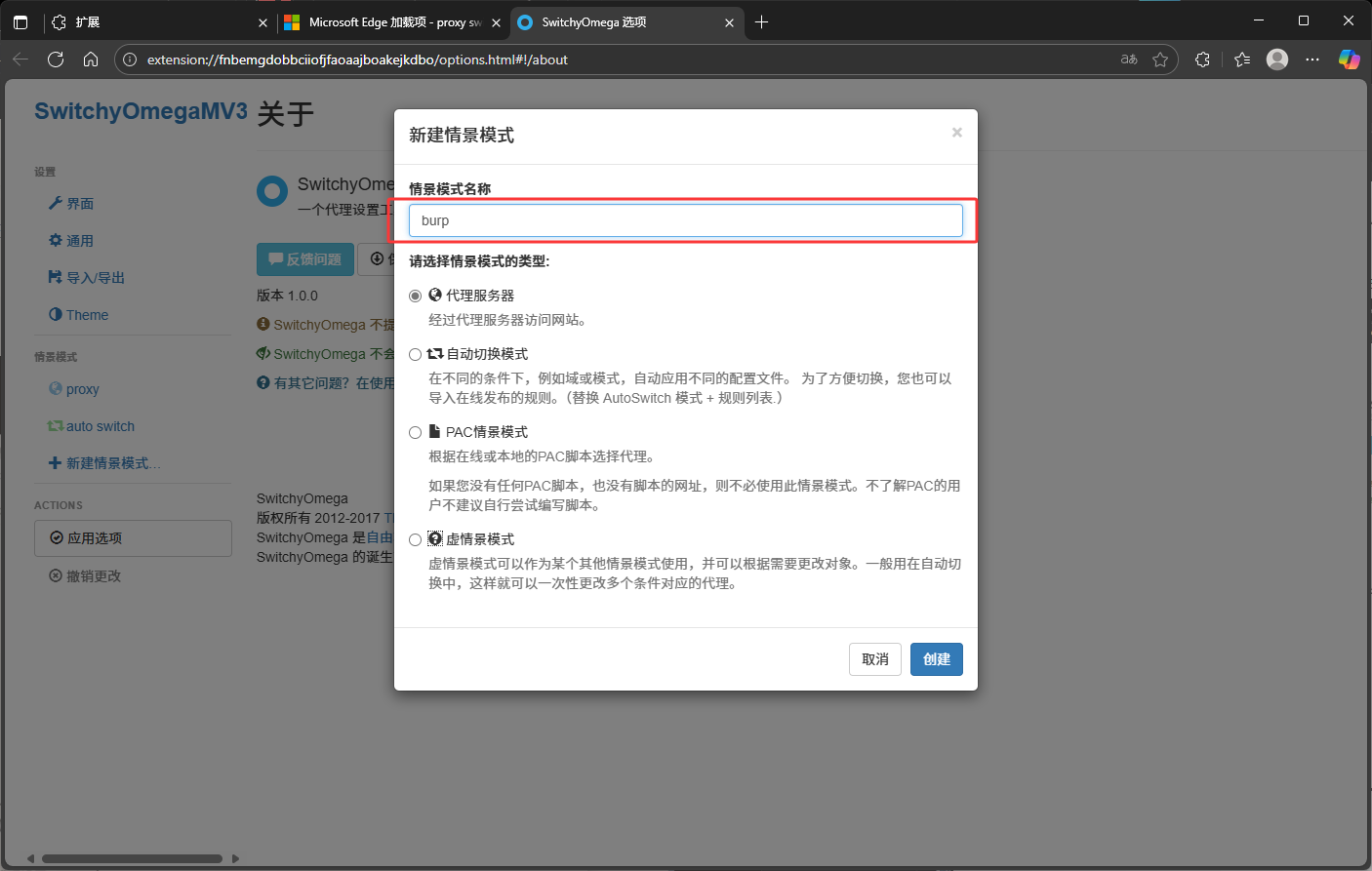Click the SwitchyOmegaMV3 title link
This screenshot has width=1372, height=871.
pos(141,111)
